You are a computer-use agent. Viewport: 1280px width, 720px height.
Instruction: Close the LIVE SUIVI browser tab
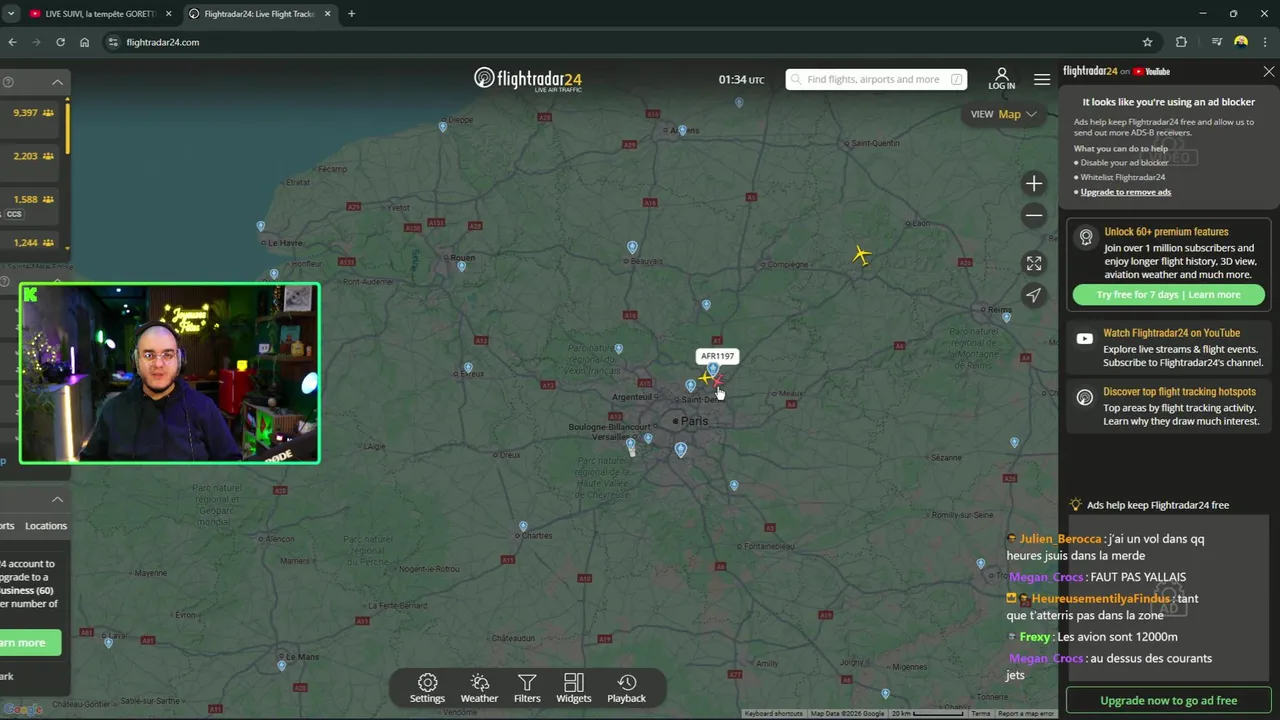click(x=168, y=14)
